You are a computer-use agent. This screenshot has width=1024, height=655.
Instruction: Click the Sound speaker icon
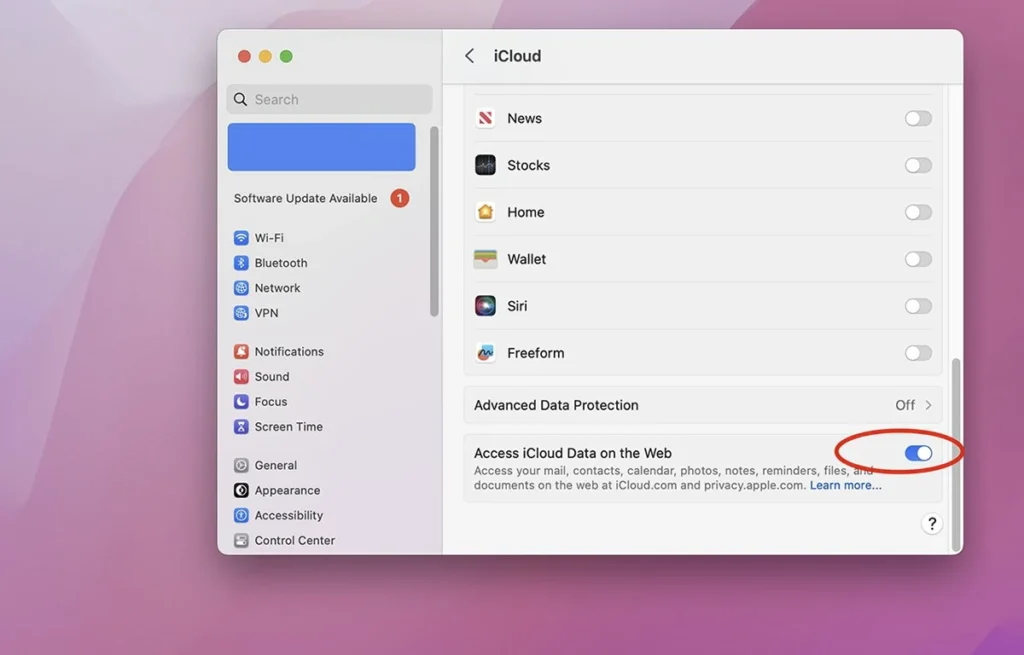coord(241,376)
